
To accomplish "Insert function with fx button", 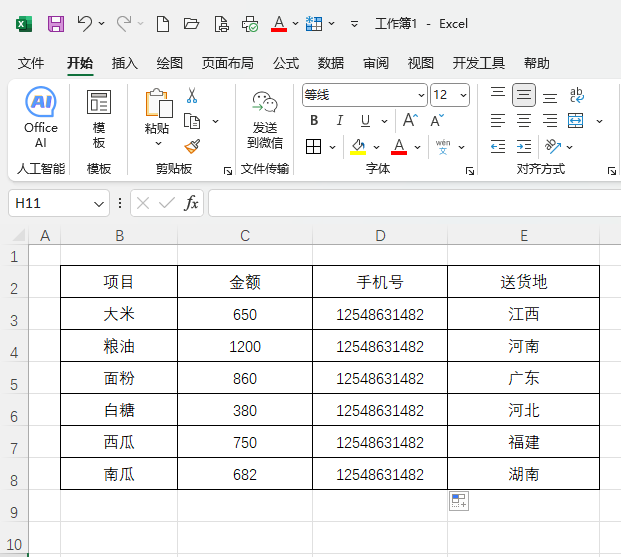I will pyautogui.click(x=191, y=203).
